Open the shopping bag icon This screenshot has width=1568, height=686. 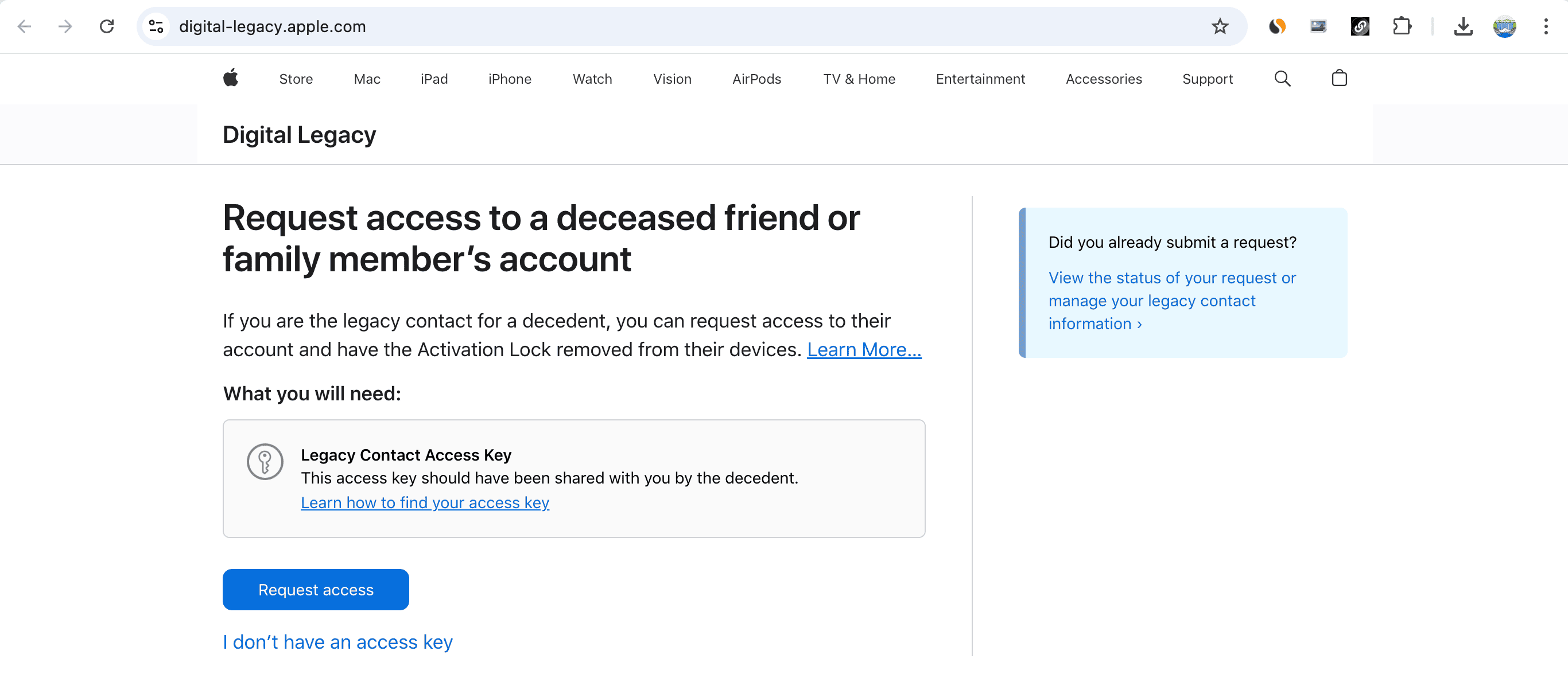1338,79
